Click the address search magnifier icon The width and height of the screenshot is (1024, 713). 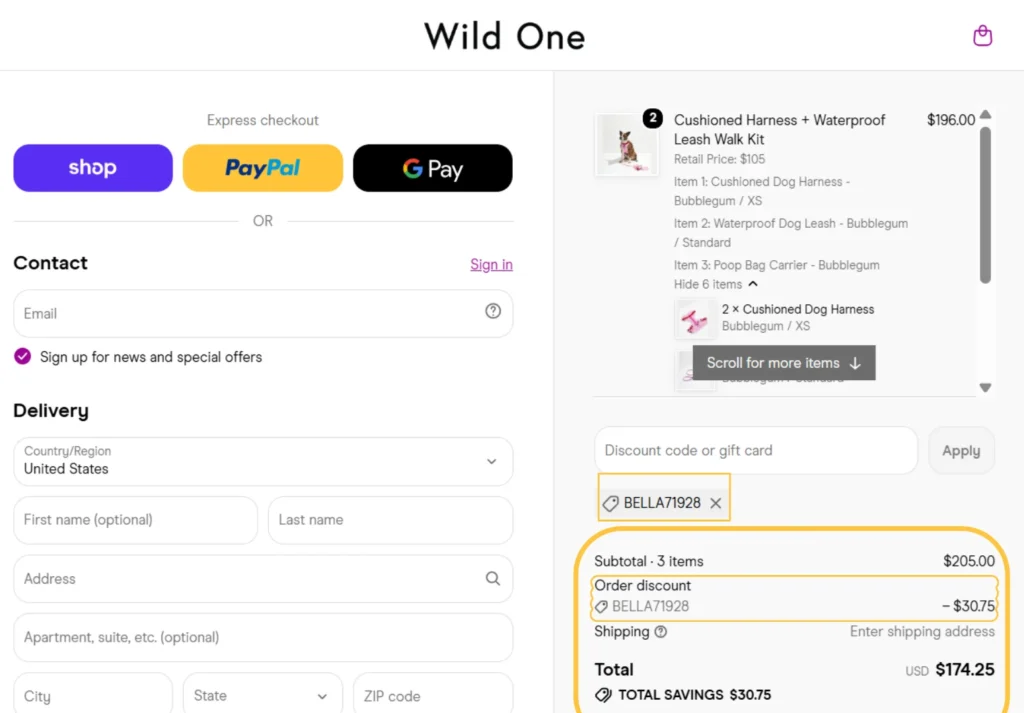493,578
